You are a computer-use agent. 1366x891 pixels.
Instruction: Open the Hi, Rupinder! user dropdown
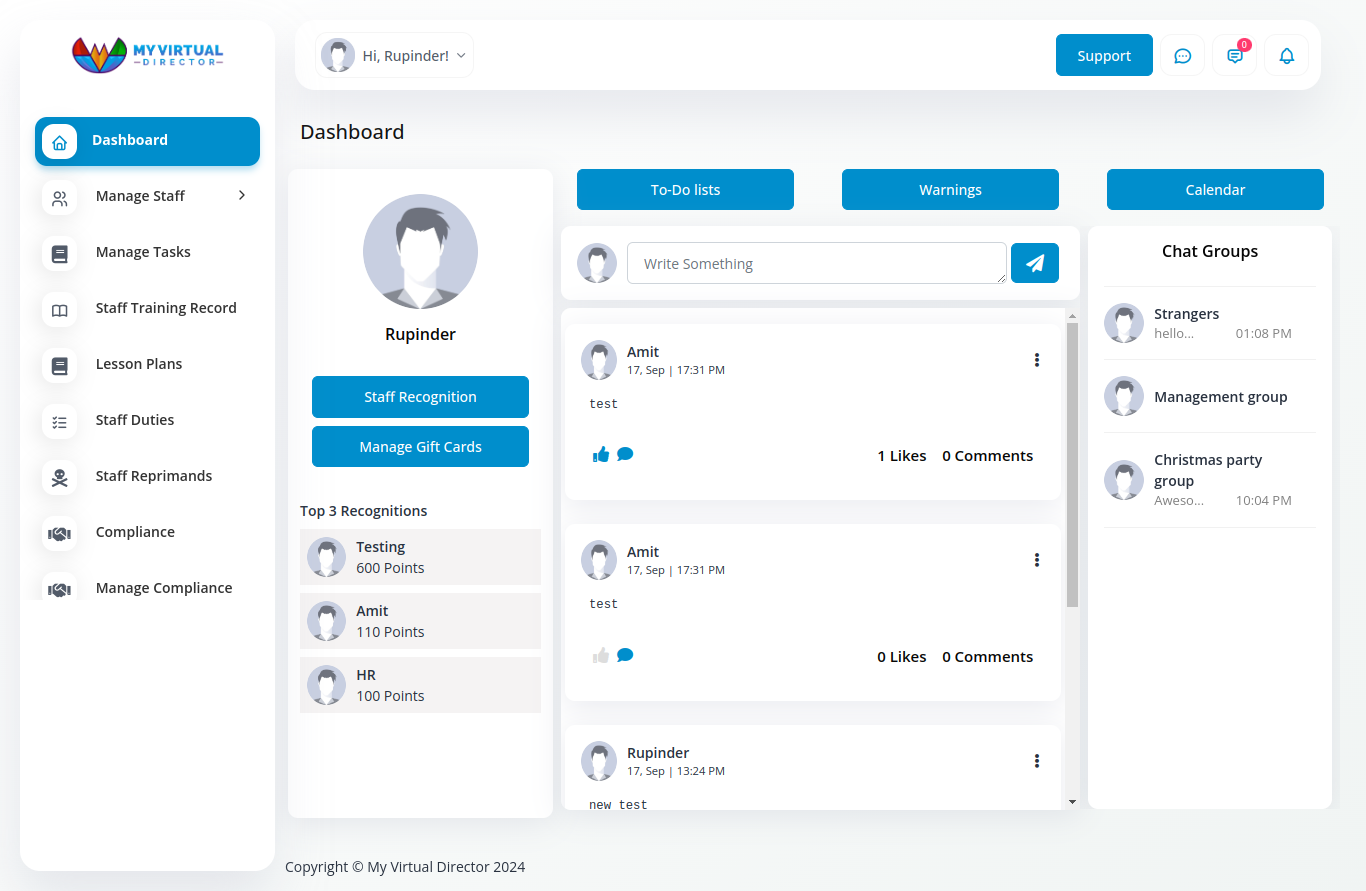395,56
